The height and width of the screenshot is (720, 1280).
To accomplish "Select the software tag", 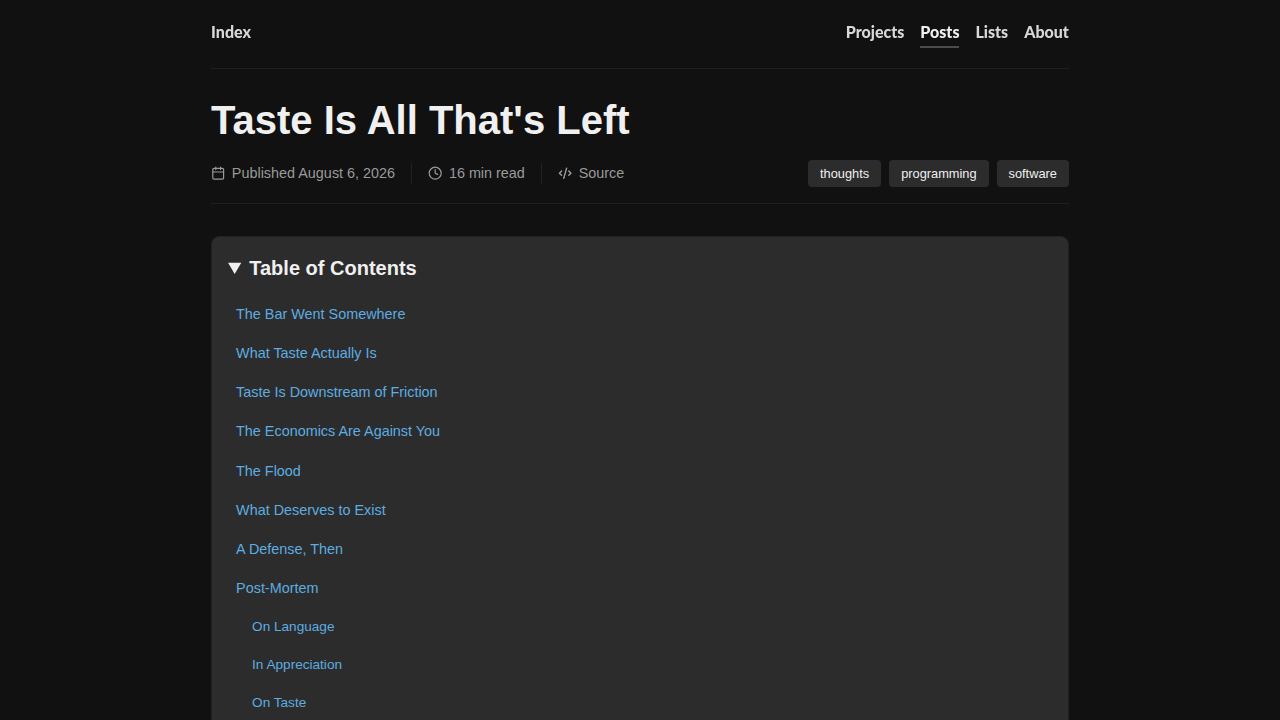I will [1032, 174].
